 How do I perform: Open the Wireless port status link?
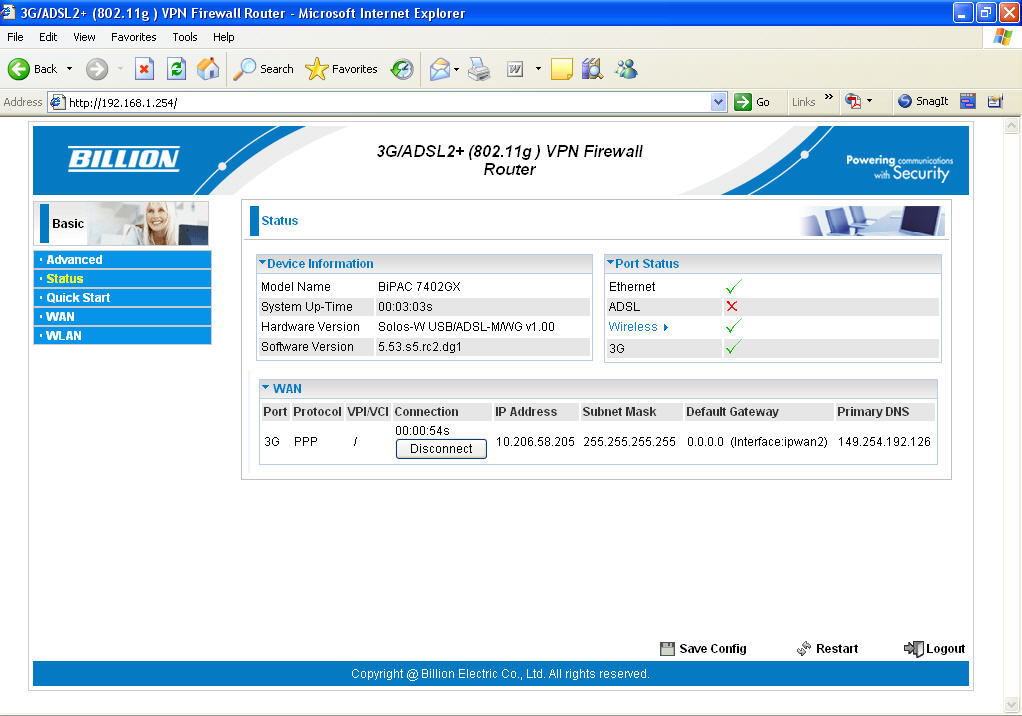(x=633, y=327)
